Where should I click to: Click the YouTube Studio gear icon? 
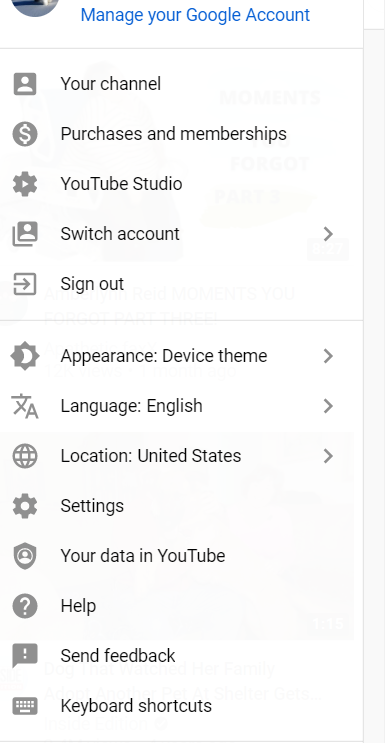[25, 184]
